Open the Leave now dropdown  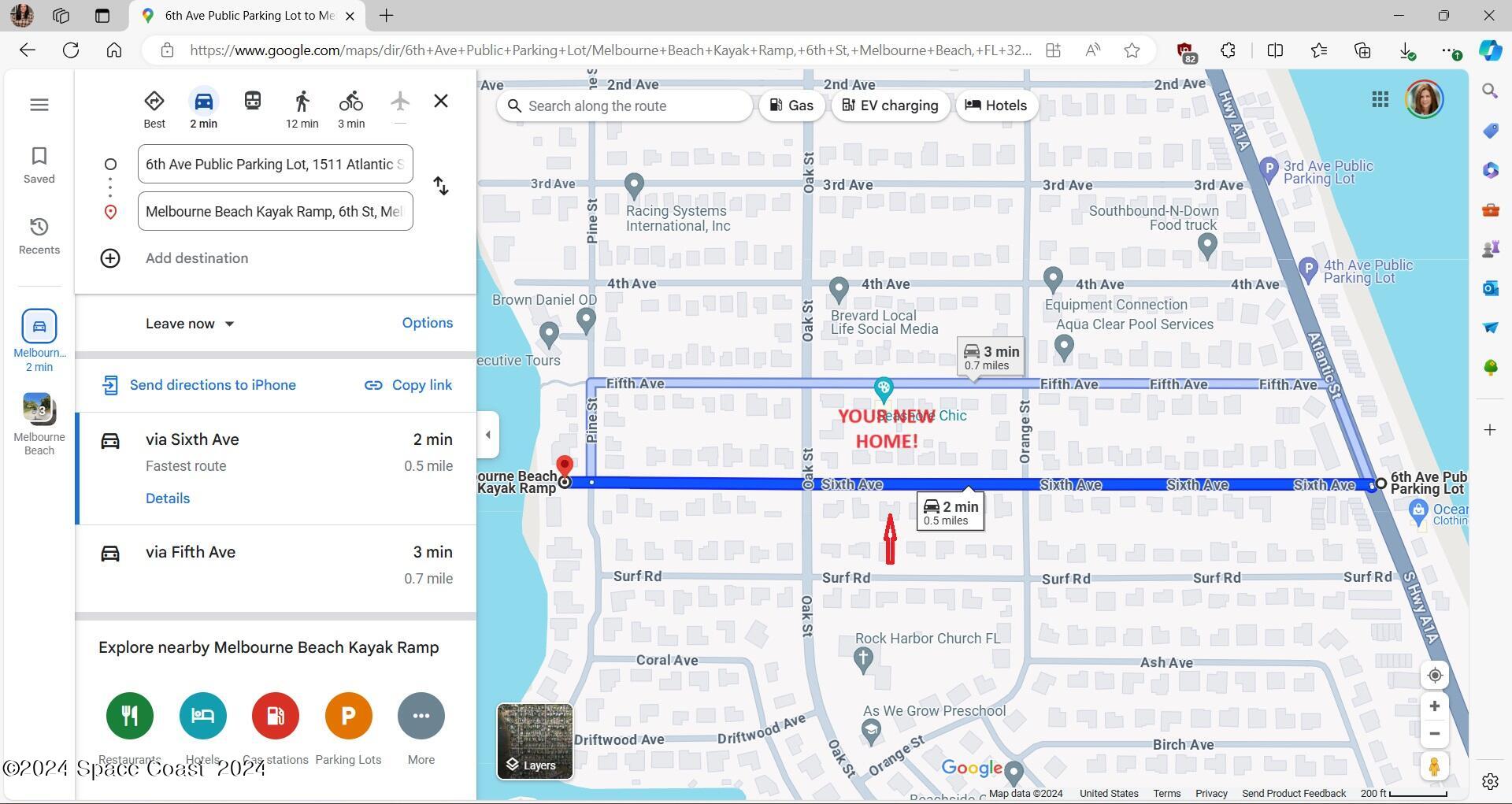190,324
